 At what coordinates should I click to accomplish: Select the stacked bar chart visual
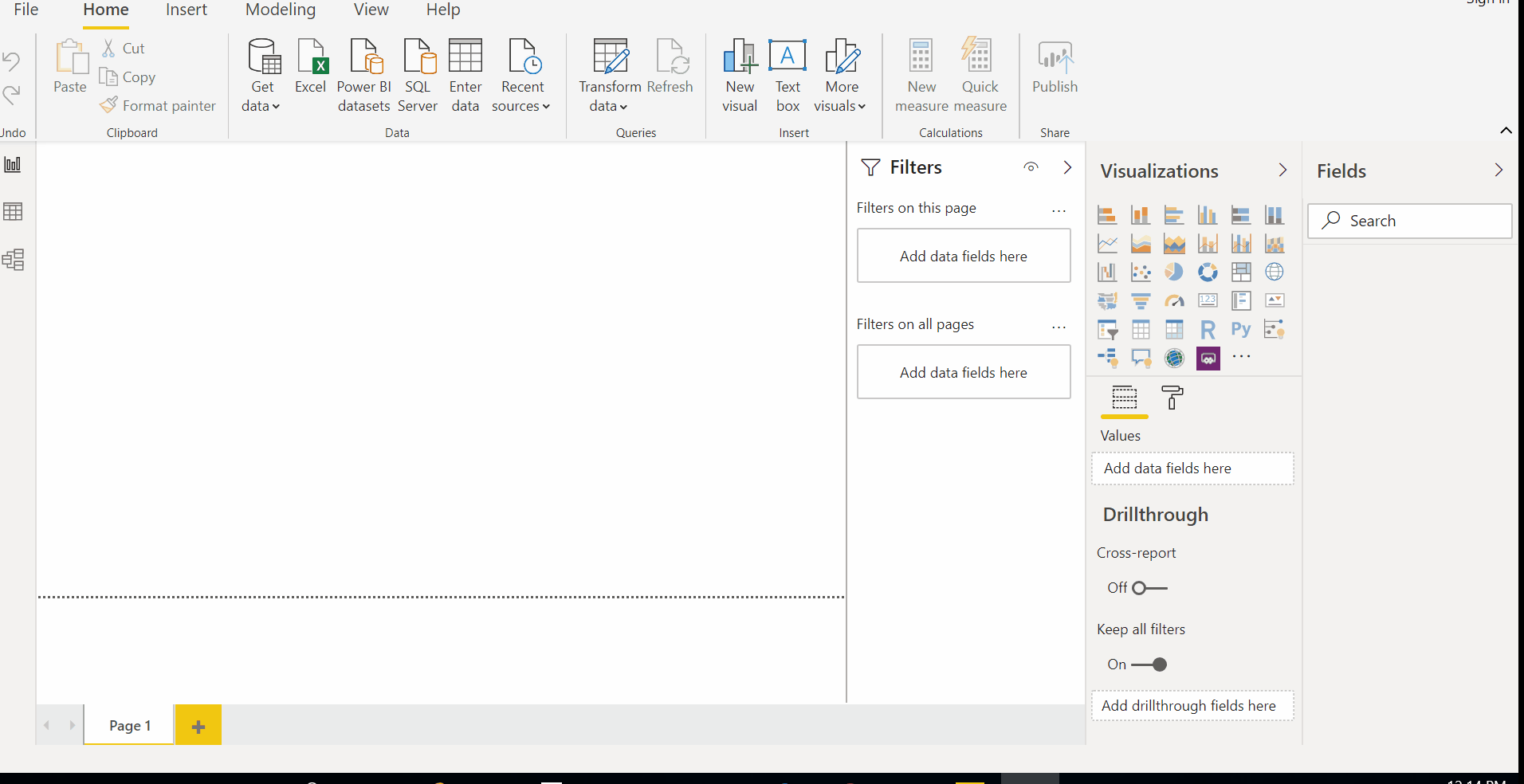point(1107,214)
